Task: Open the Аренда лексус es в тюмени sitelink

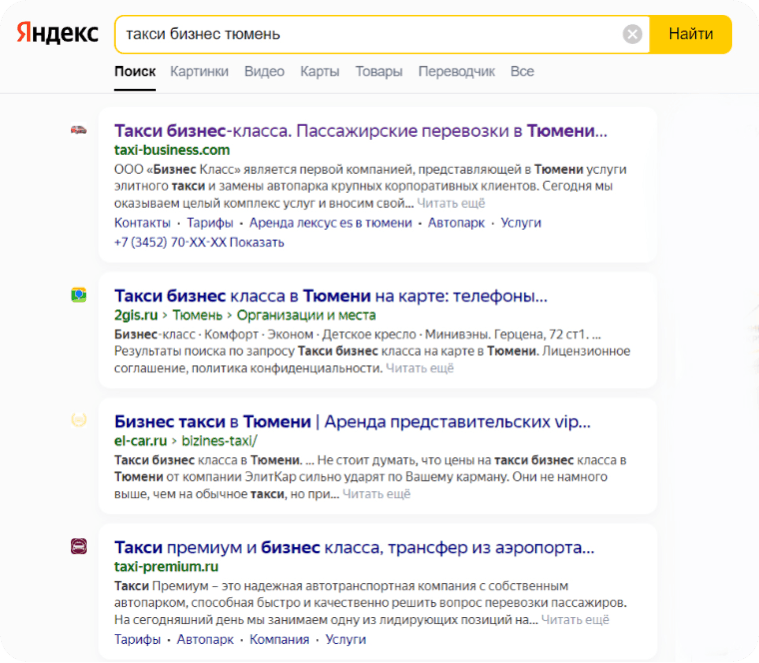Action: pos(331,223)
